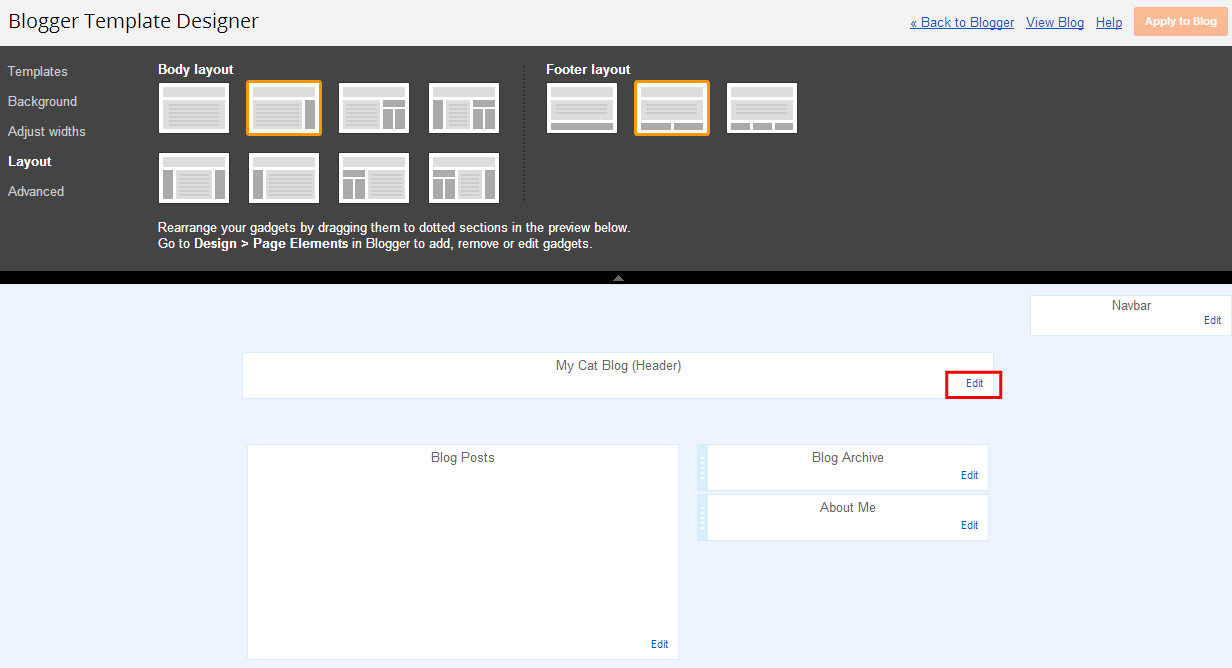Choose the one-column footer layout
The width and height of the screenshot is (1232, 668).
[x=582, y=108]
